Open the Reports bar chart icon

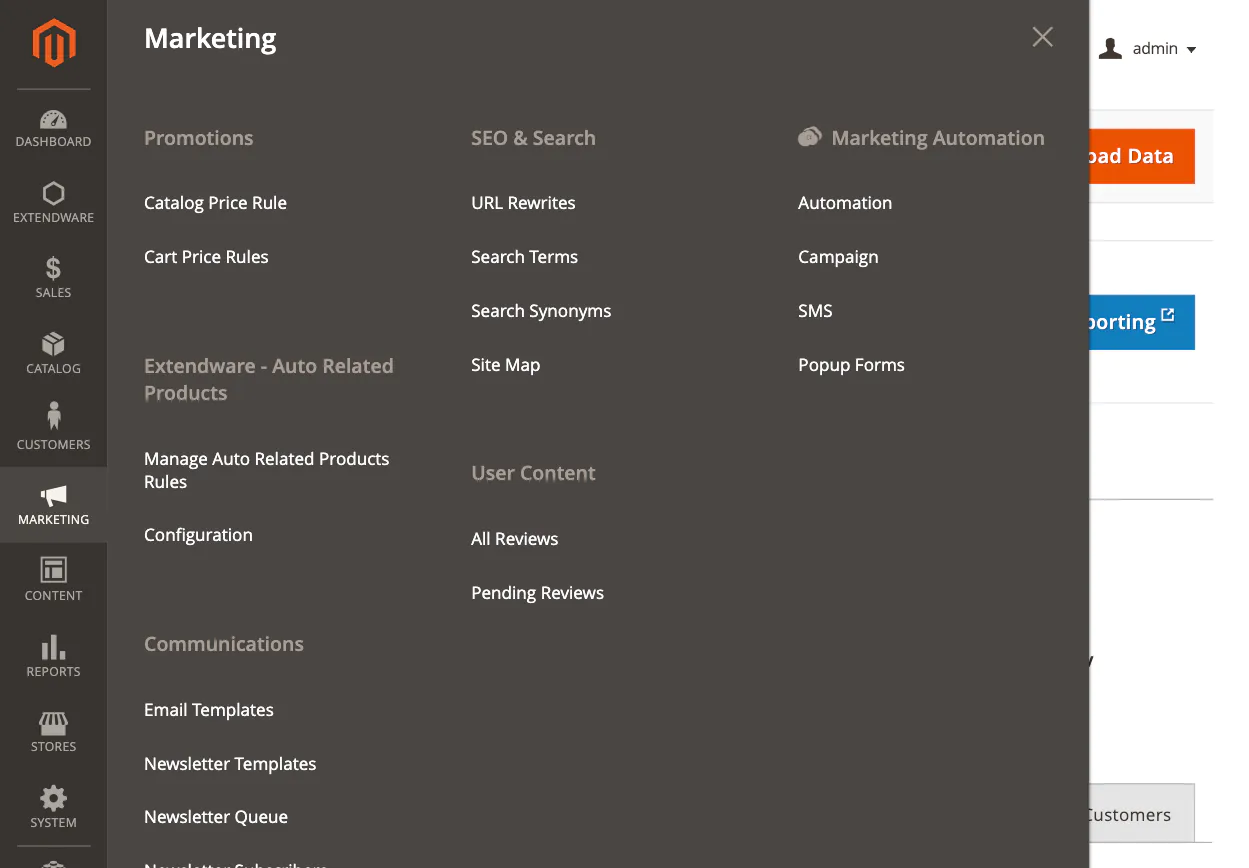53,646
